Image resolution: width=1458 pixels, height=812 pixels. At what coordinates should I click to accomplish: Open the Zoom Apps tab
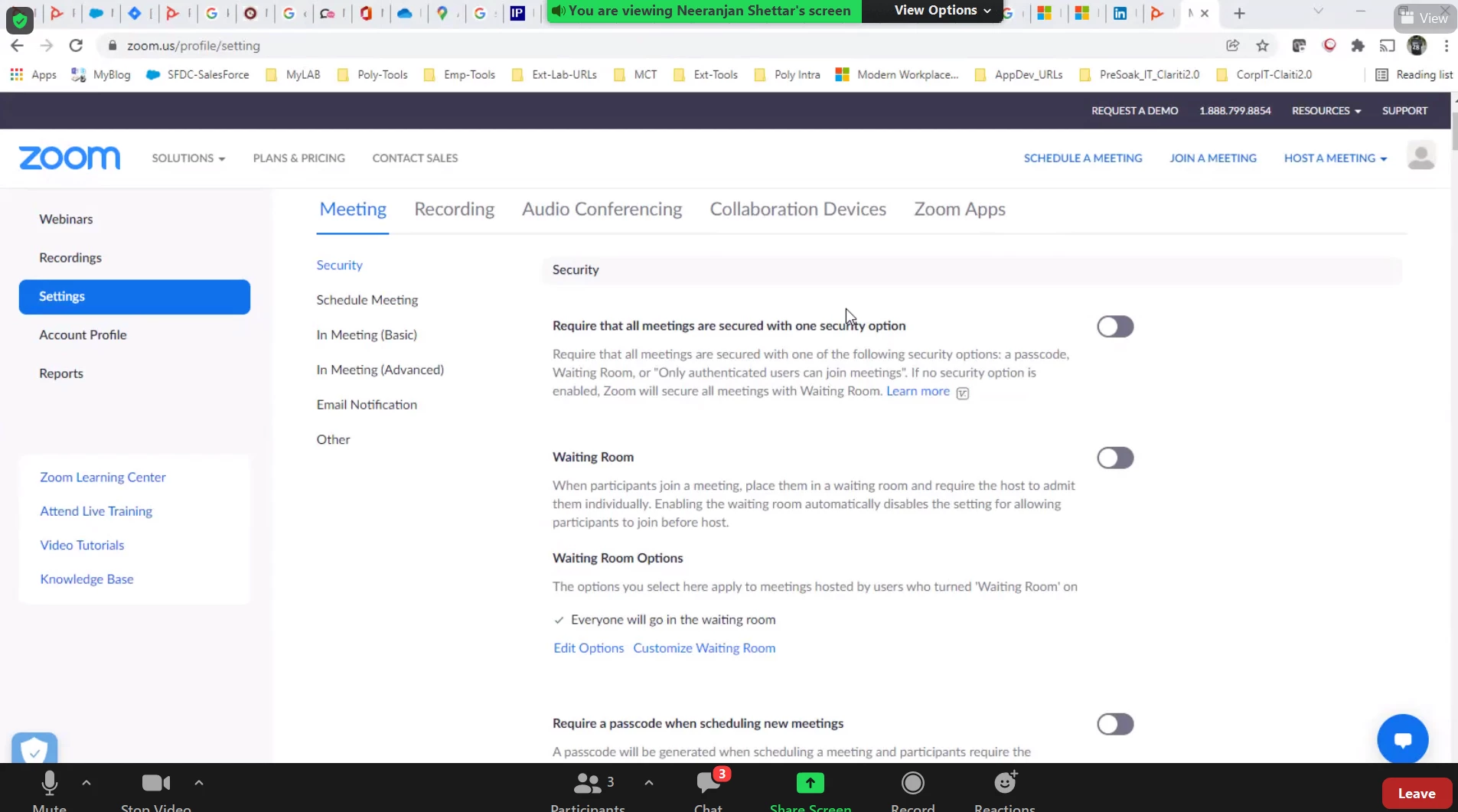pos(960,209)
